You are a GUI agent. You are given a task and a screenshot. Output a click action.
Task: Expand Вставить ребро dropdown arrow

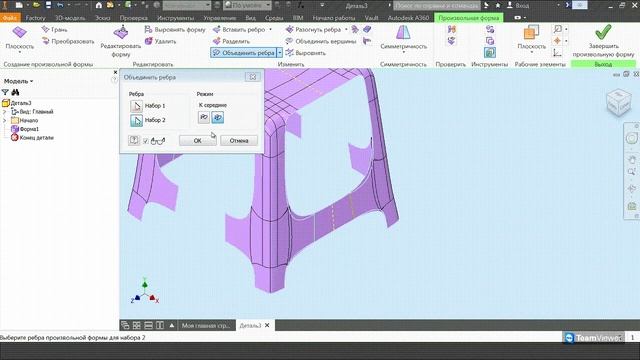[x=270, y=29]
